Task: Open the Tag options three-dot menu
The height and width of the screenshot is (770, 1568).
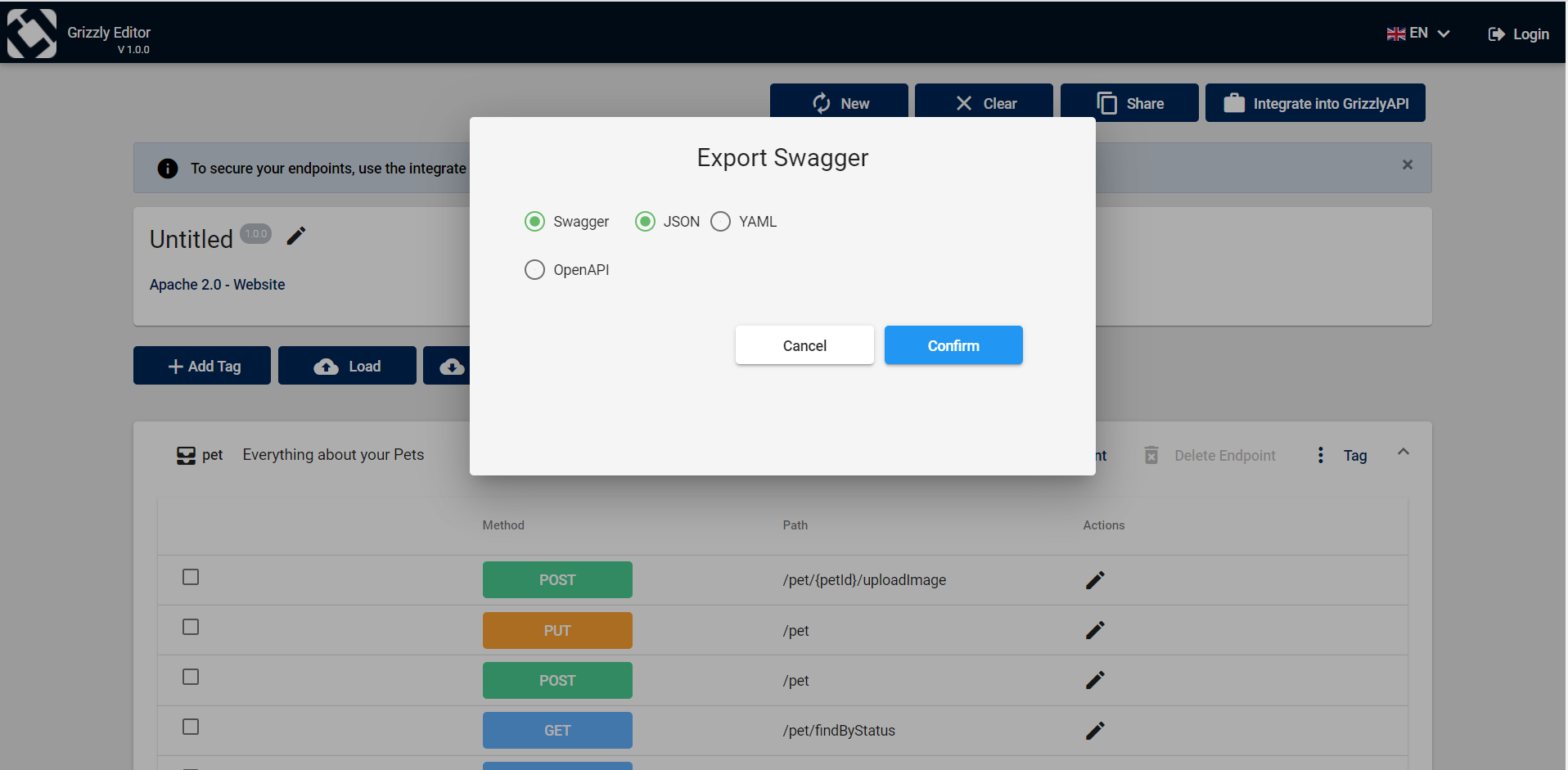Action: coord(1320,455)
